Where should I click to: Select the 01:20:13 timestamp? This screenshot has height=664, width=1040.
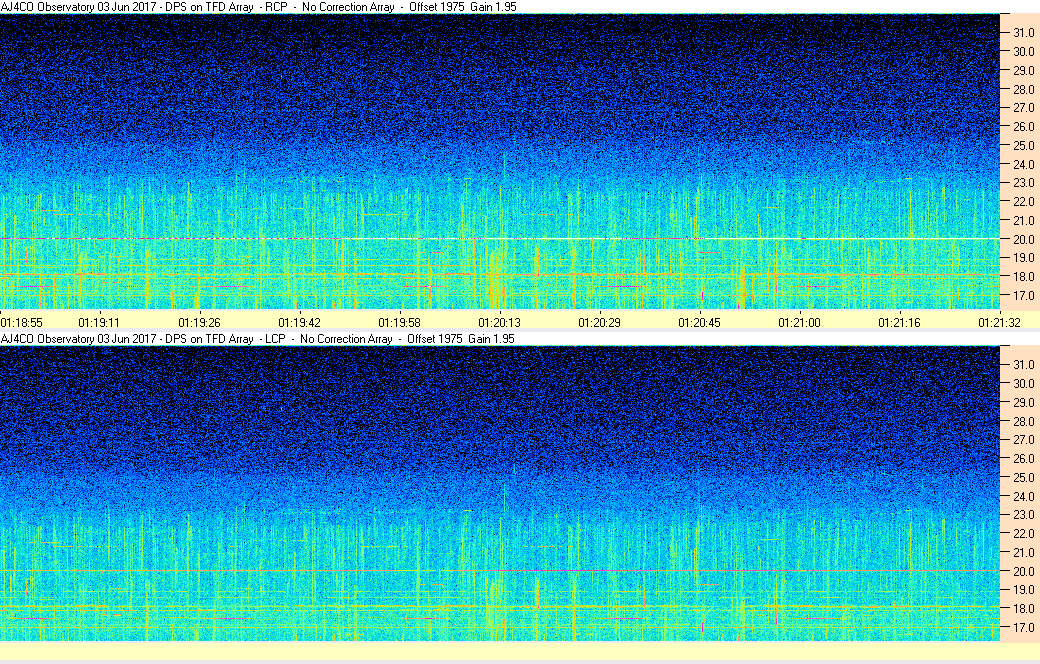pyautogui.click(x=499, y=322)
